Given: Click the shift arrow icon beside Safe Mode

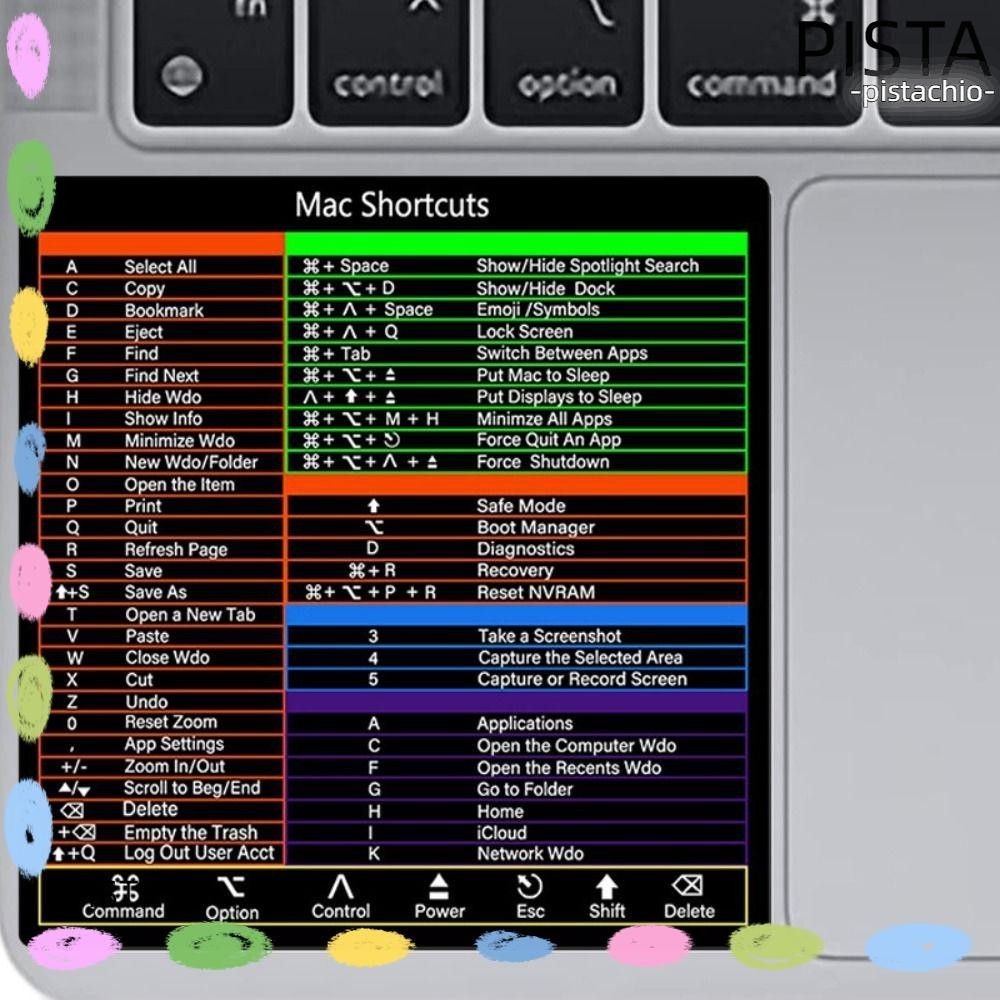Looking at the screenshot, I should [x=374, y=506].
